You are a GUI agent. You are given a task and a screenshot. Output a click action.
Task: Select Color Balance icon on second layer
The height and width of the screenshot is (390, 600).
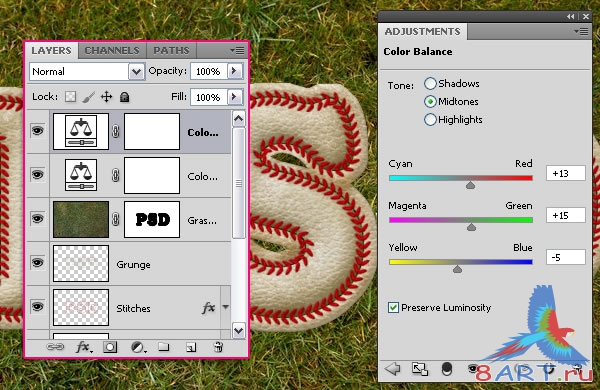(81, 175)
